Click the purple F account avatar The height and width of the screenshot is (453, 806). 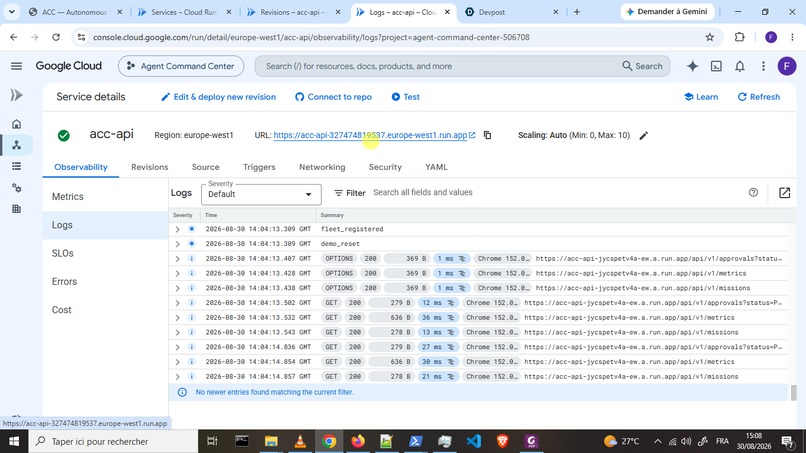coord(786,66)
